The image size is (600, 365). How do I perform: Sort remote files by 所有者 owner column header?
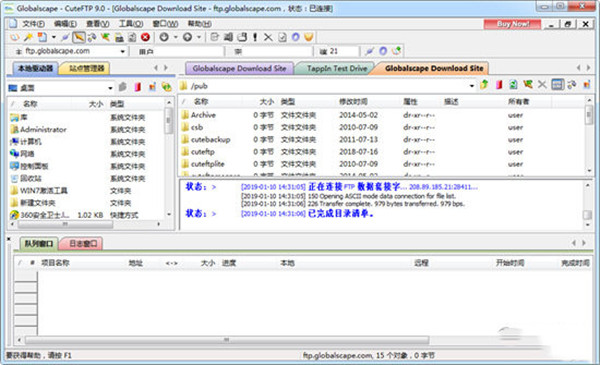tap(518, 101)
